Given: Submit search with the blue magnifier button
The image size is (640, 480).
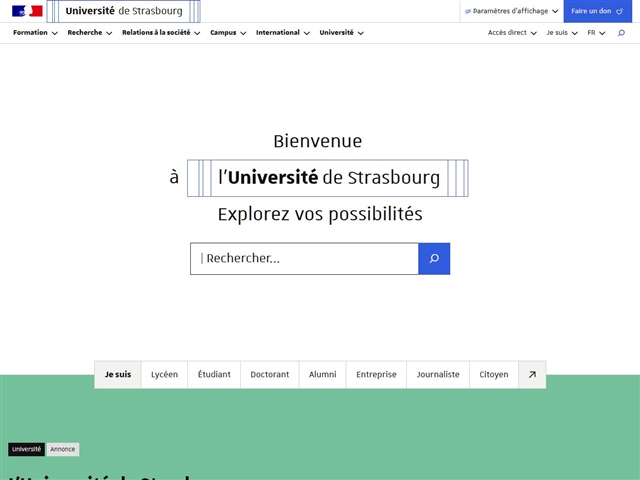Looking at the screenshot, I should tap(434, 258).
